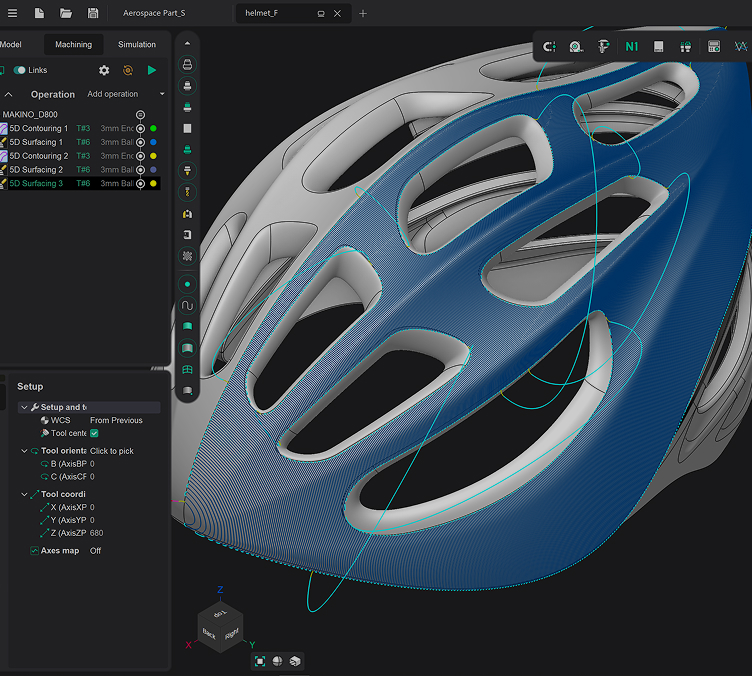752x676 pixels.
Task: Collapse the Tool coordinates group
Action: tap(24, 494)
